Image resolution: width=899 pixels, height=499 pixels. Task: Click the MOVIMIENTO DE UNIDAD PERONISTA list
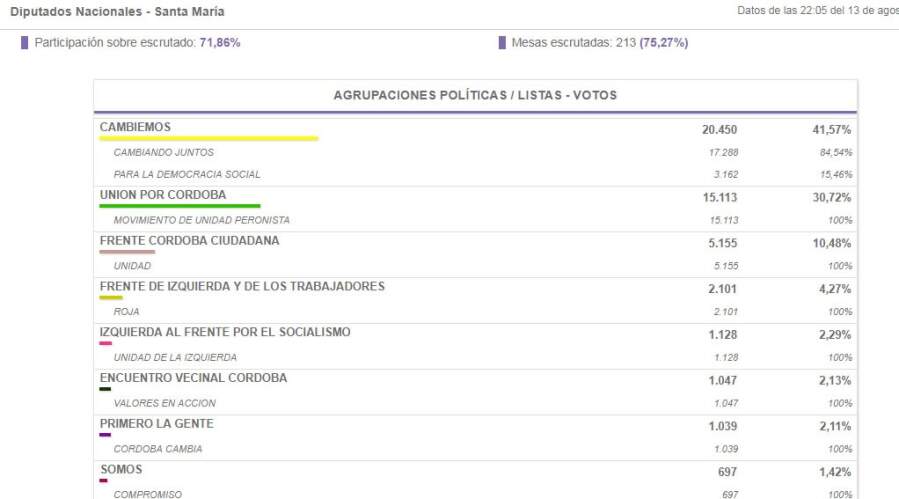click(201, 220)
